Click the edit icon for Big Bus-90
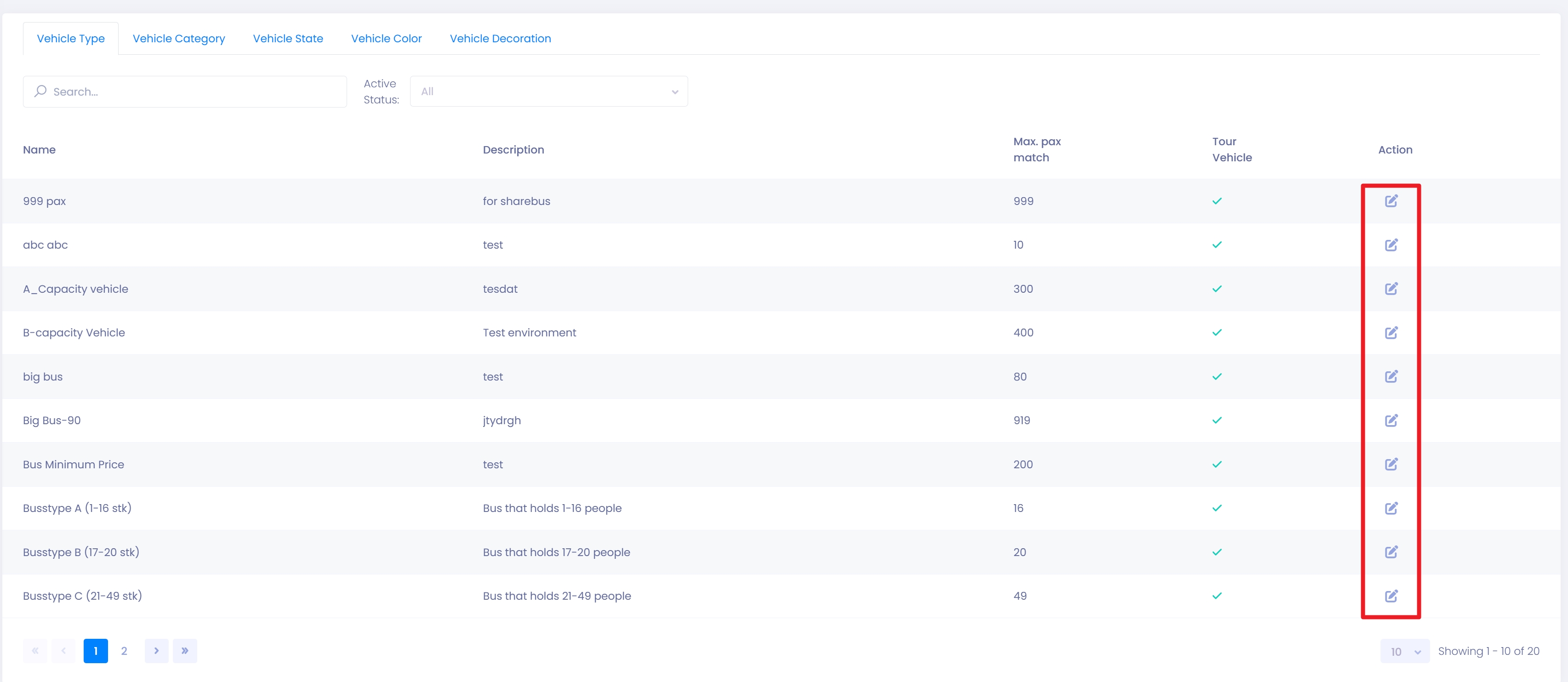Viewport: 1568px width, 682px height. [1391, 420]
